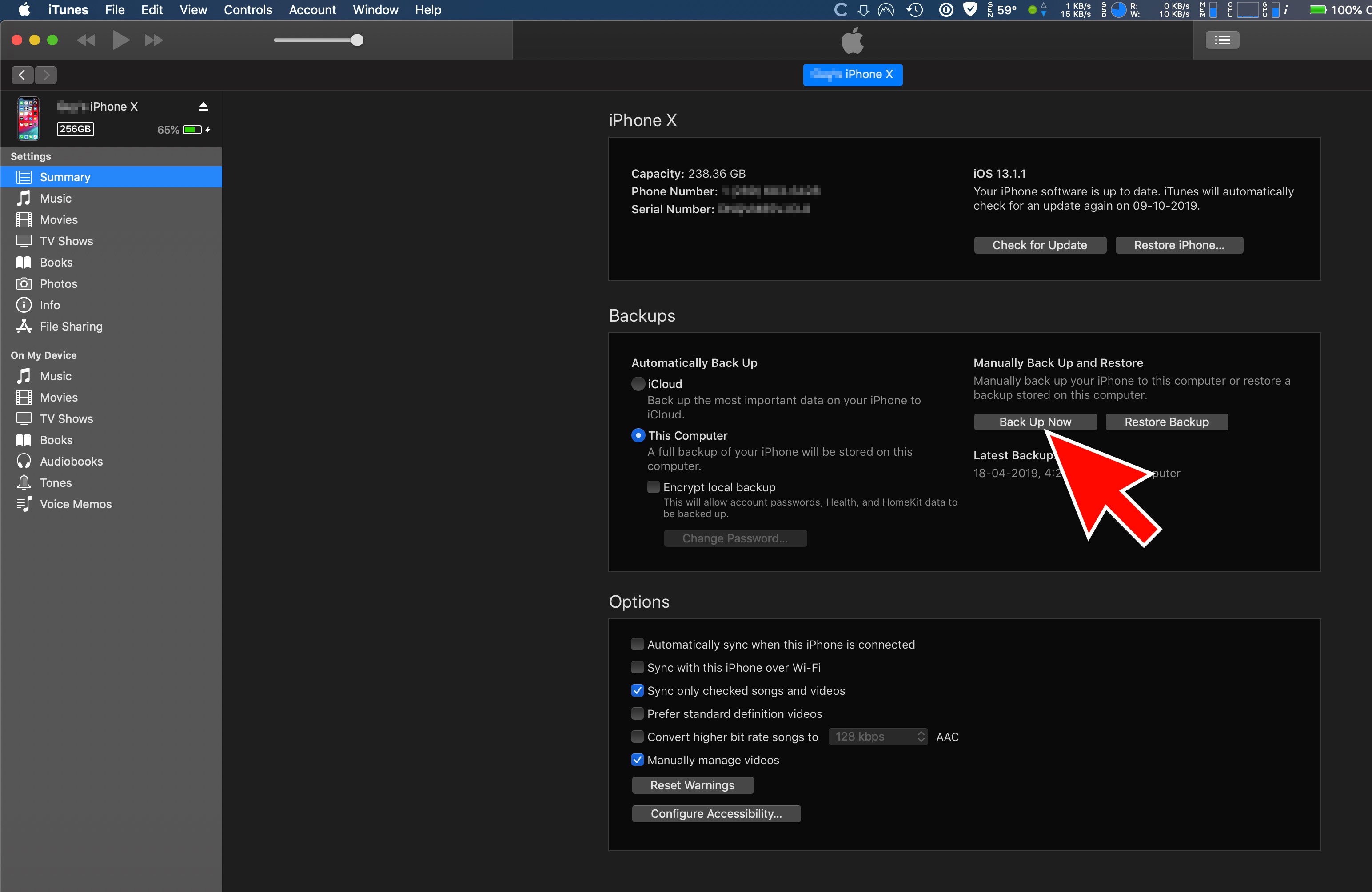Image resolution: width=1372 pixels, height=892 pixels.
Task: Open the 128 kbps bit rate dropdown
Action: click(877, 737)
